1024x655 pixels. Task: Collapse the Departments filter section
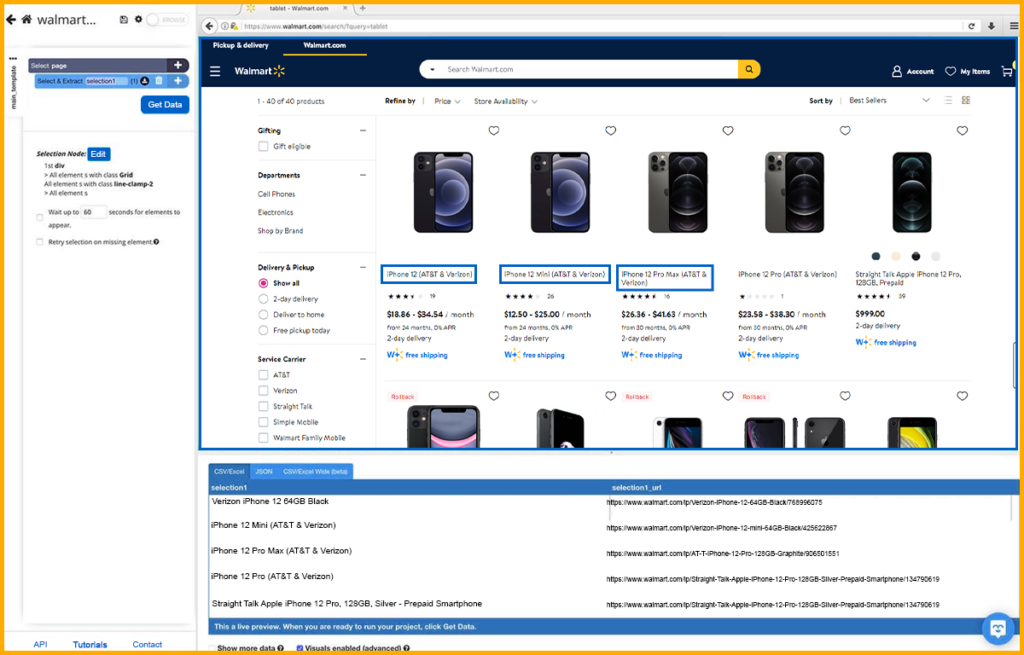[x=363, y=175]
